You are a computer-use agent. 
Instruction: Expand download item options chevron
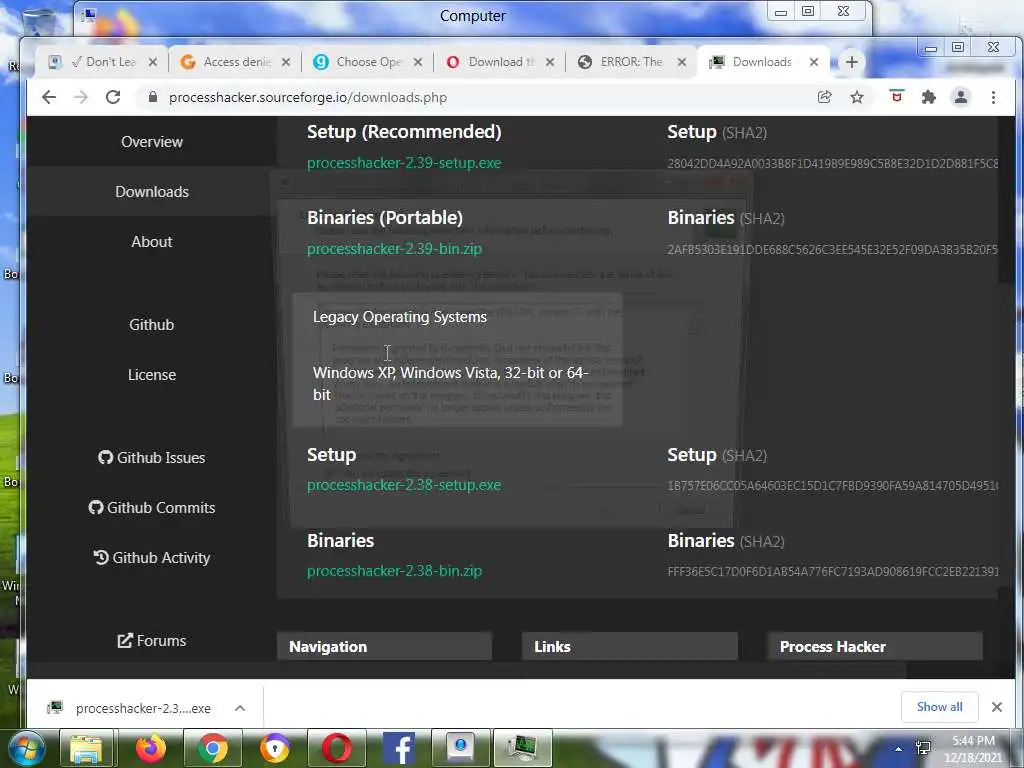click(240, 708)
